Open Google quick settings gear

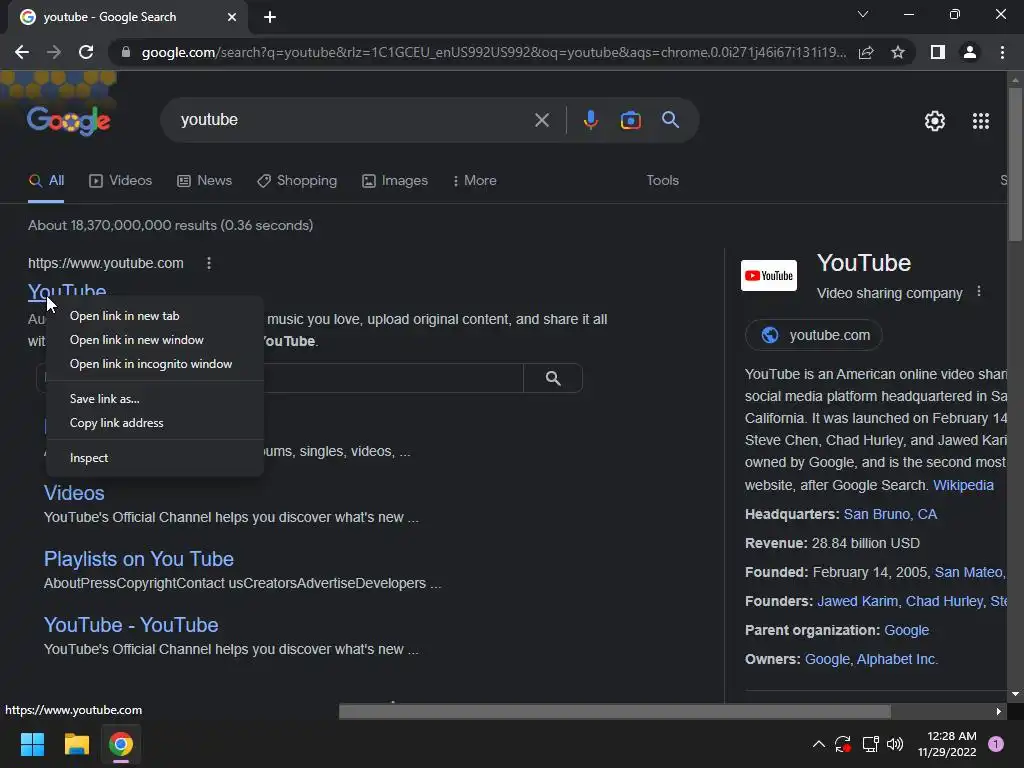click(x=935, y=121)
